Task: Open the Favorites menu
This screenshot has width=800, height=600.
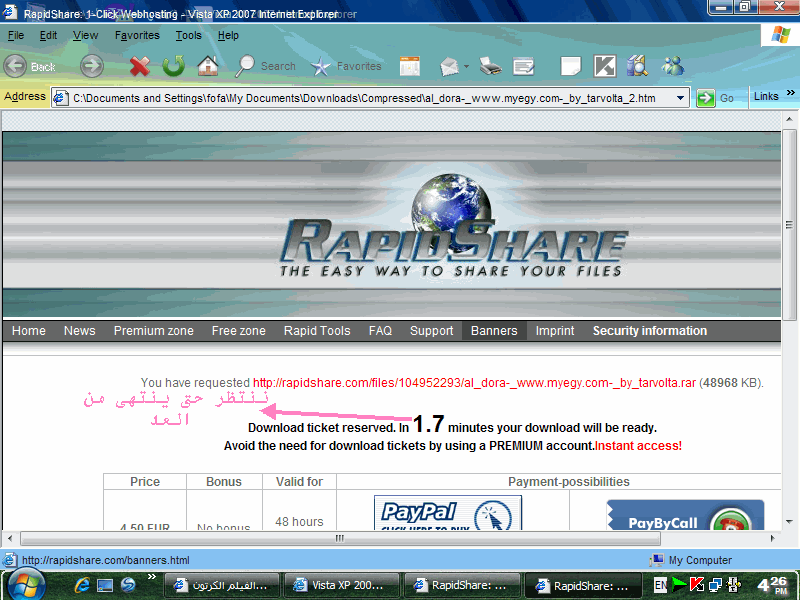Action: pyautogui.click(x=137, y=35)
